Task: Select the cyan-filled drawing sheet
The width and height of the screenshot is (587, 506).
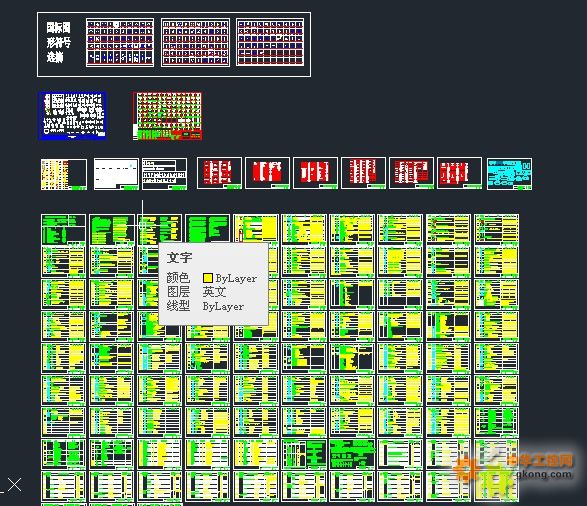Action: pos(510,174)
